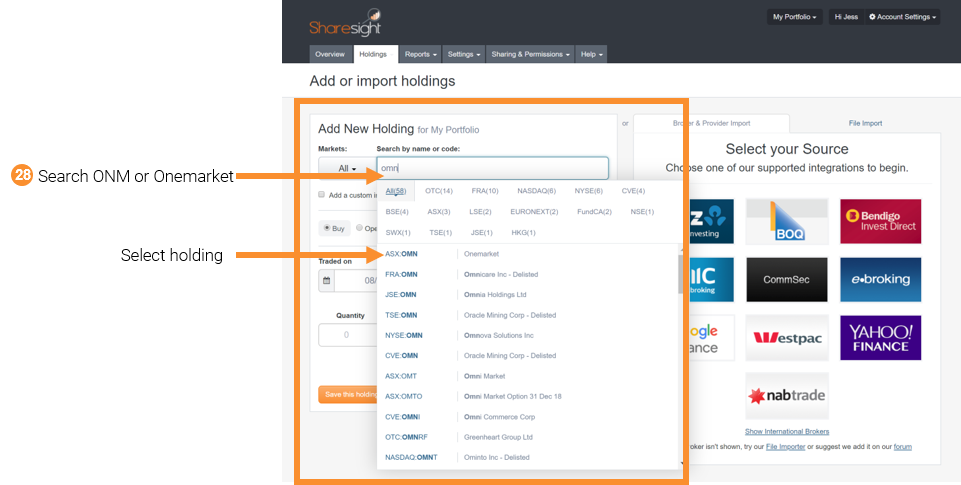Filter results by NASDAQ(6)

pyautogui.click(x=536, y=191)
